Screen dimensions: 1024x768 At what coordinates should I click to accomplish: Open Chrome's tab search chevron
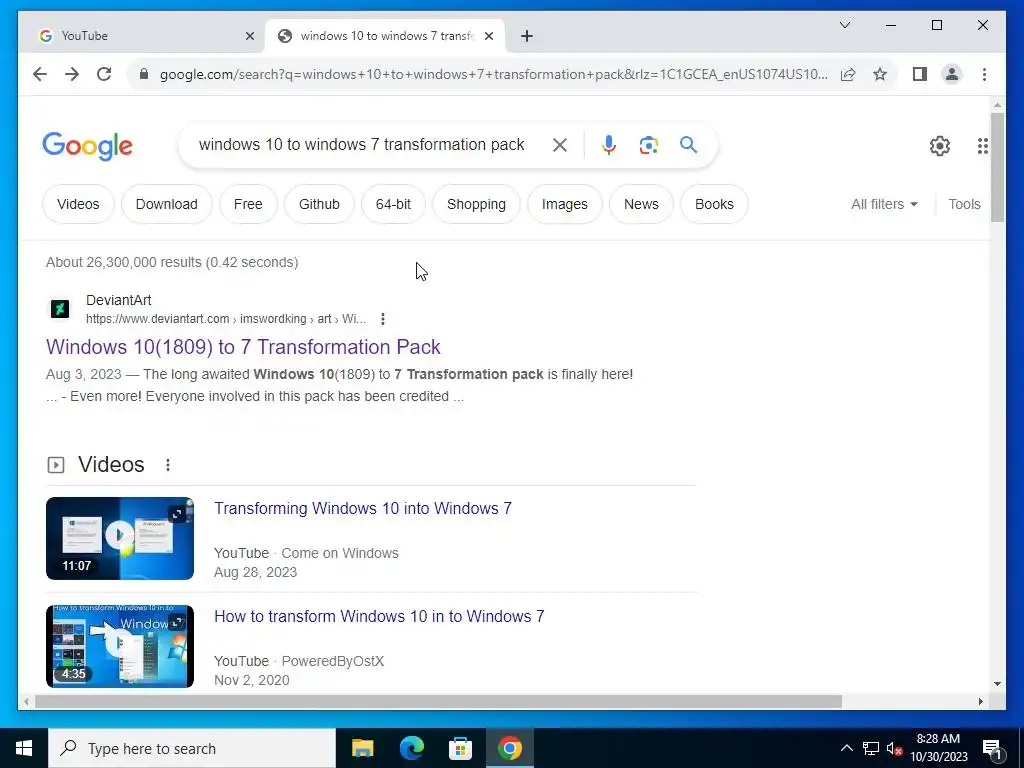(x=844, y=25)
